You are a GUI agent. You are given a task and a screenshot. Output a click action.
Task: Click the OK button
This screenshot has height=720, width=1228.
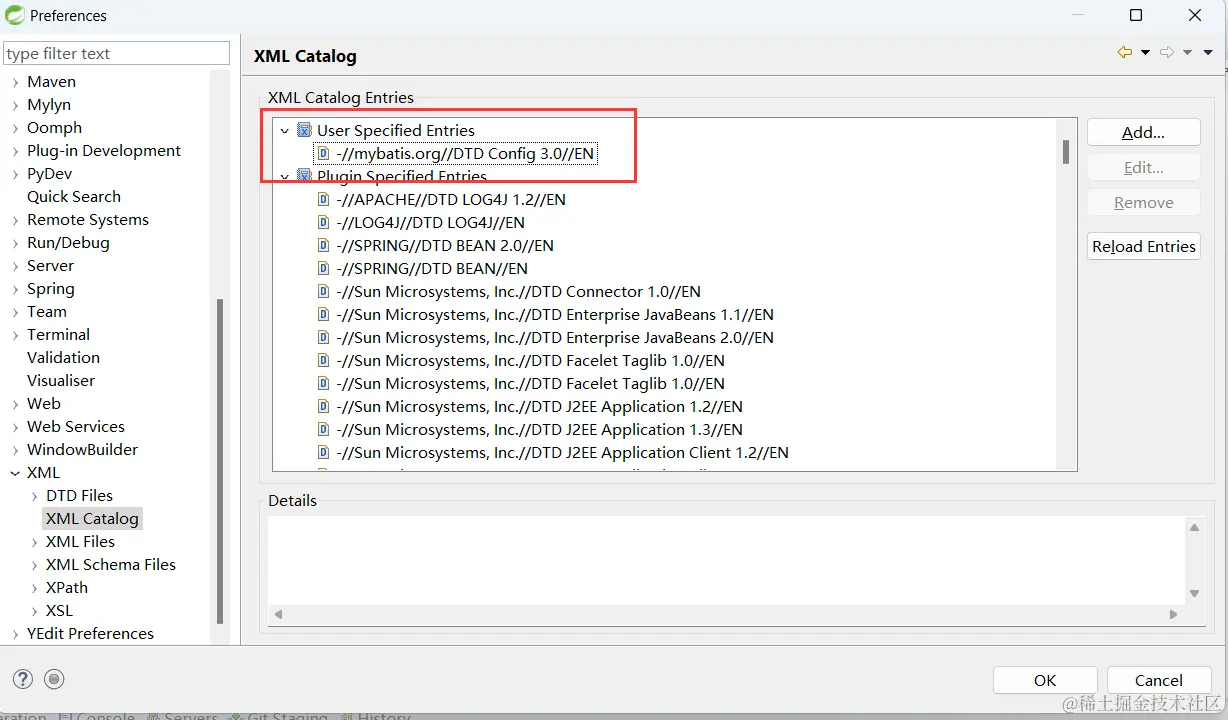point(1045,680)
